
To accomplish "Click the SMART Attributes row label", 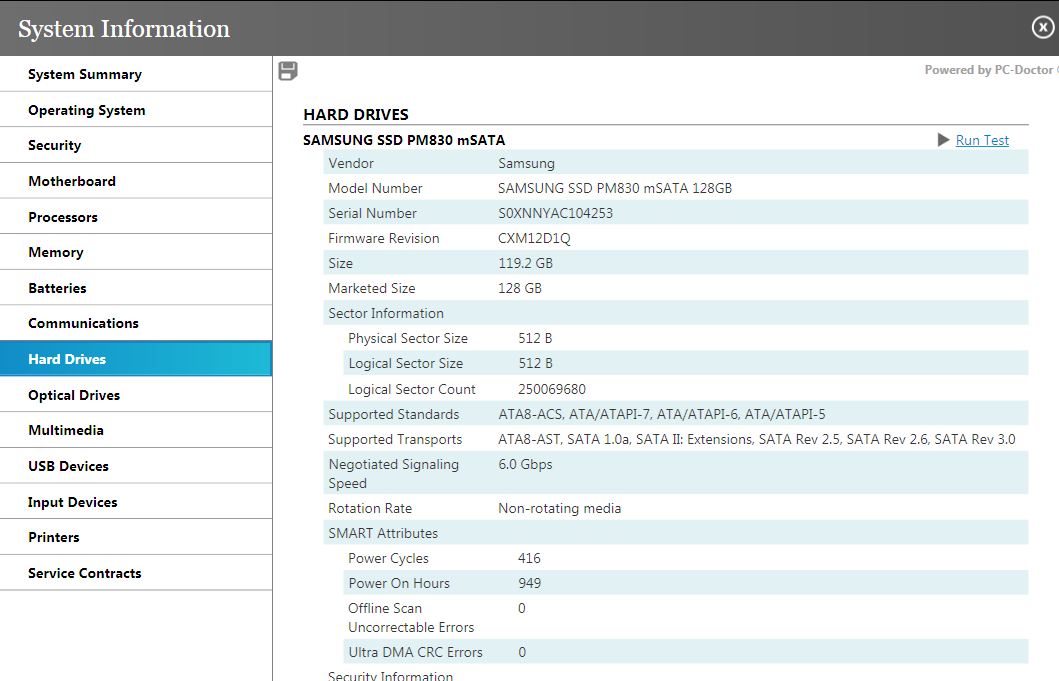I will click(x=383, y=533).
